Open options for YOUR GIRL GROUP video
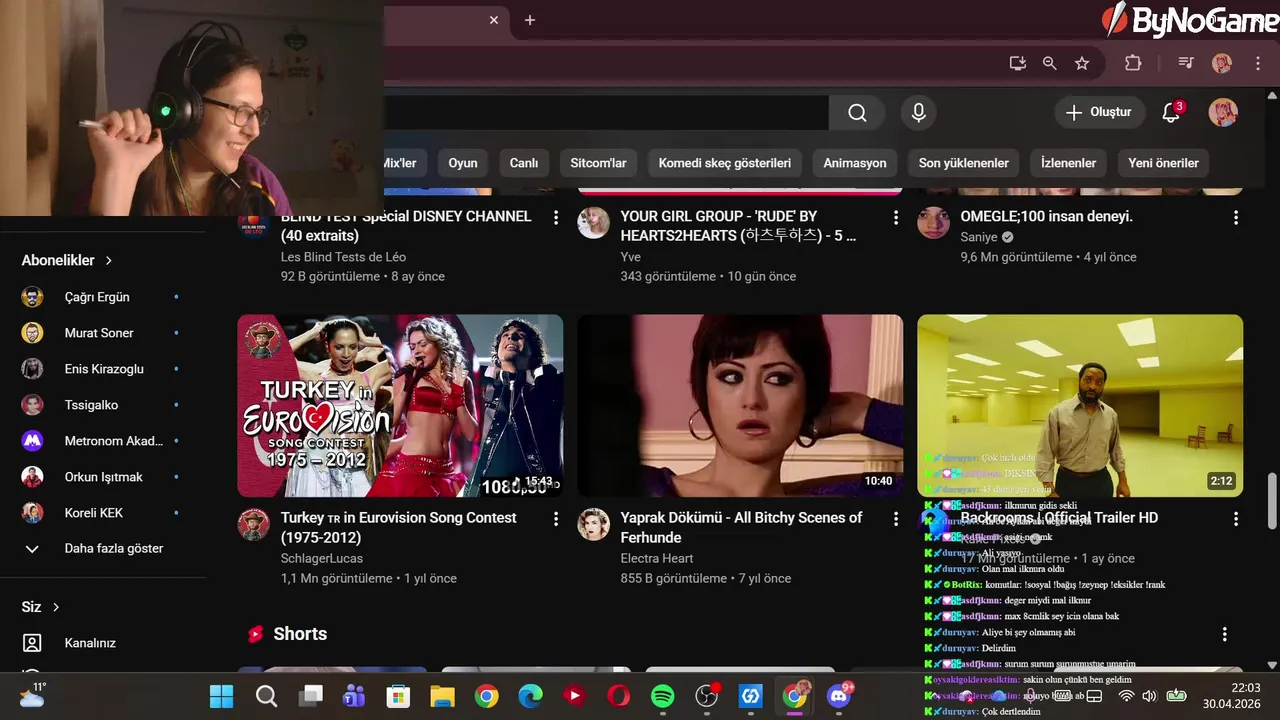The width and height of the screenshot is (1280, 720). 896,218
